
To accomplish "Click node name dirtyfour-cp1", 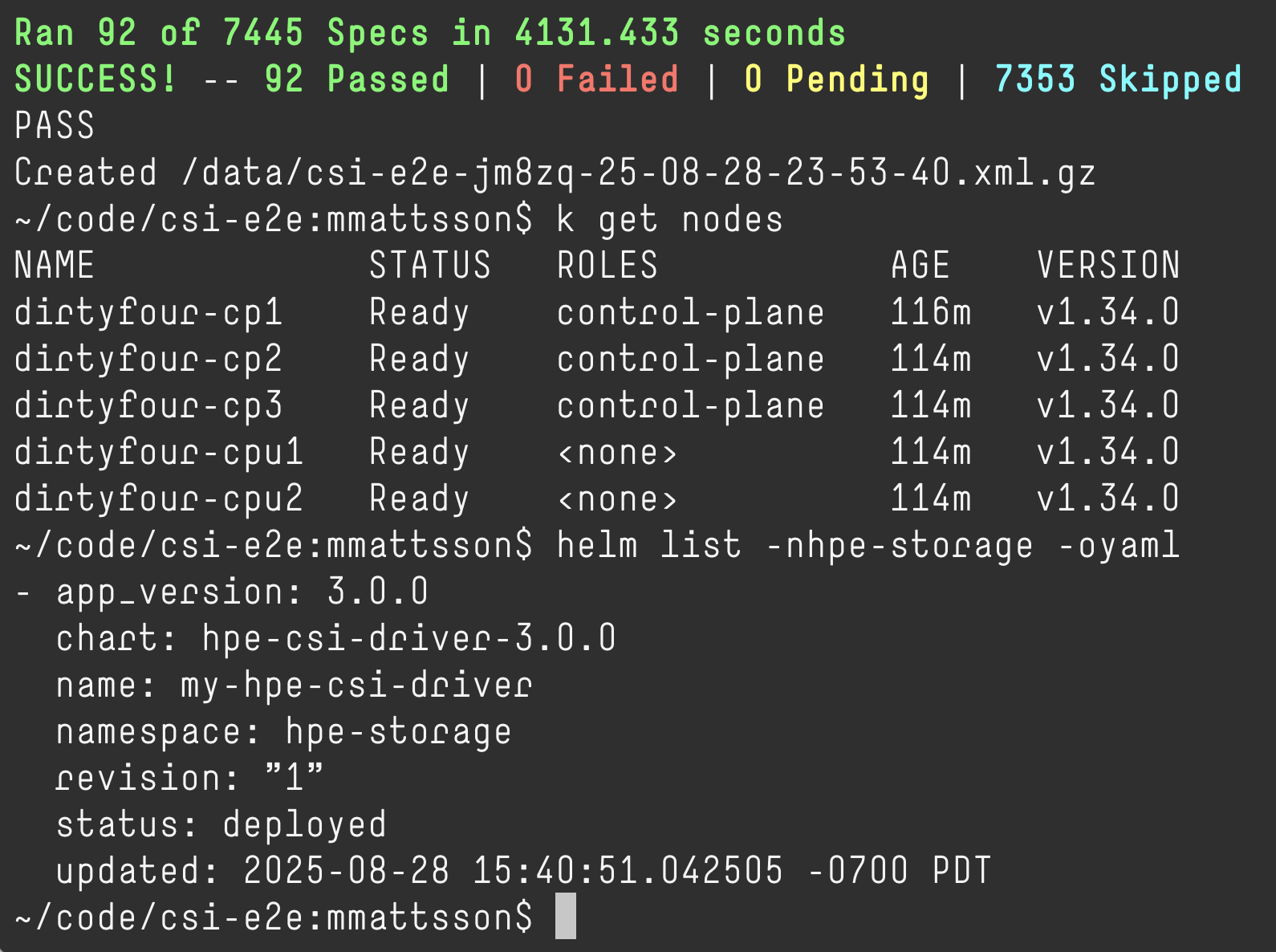I will click(148, 314).
